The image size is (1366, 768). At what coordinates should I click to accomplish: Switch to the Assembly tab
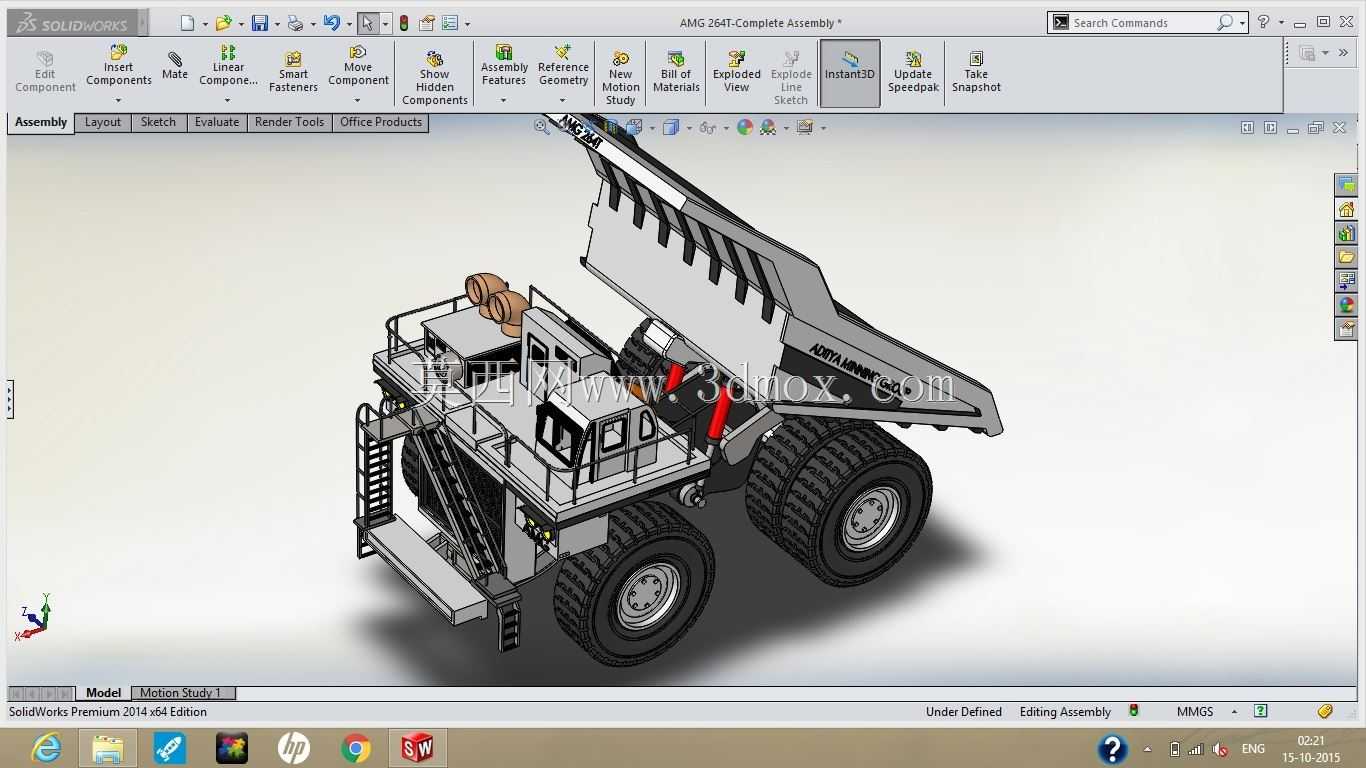pyautogui.click(x=41, y=123)
